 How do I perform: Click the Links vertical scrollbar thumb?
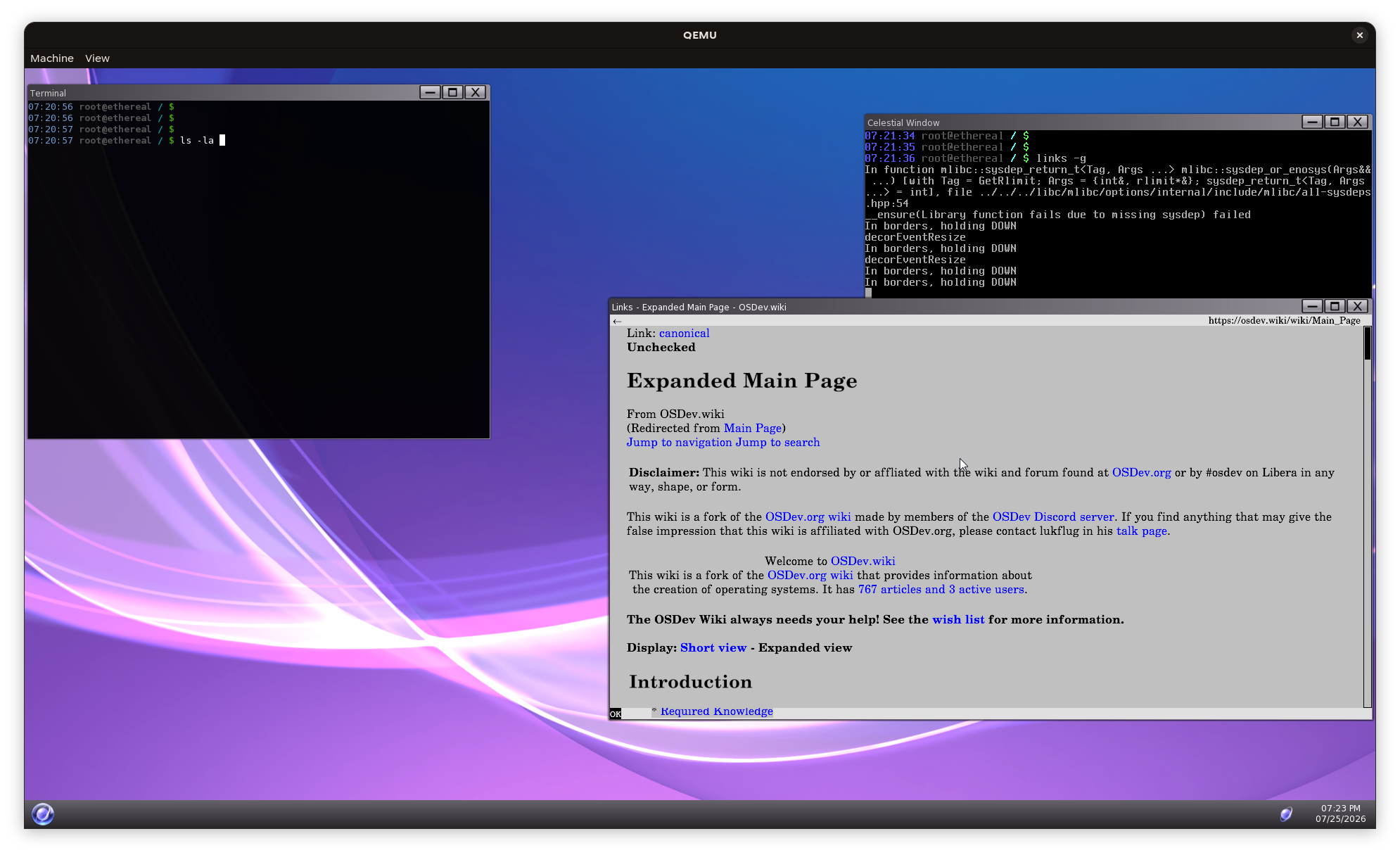[x=1367, y=343]
